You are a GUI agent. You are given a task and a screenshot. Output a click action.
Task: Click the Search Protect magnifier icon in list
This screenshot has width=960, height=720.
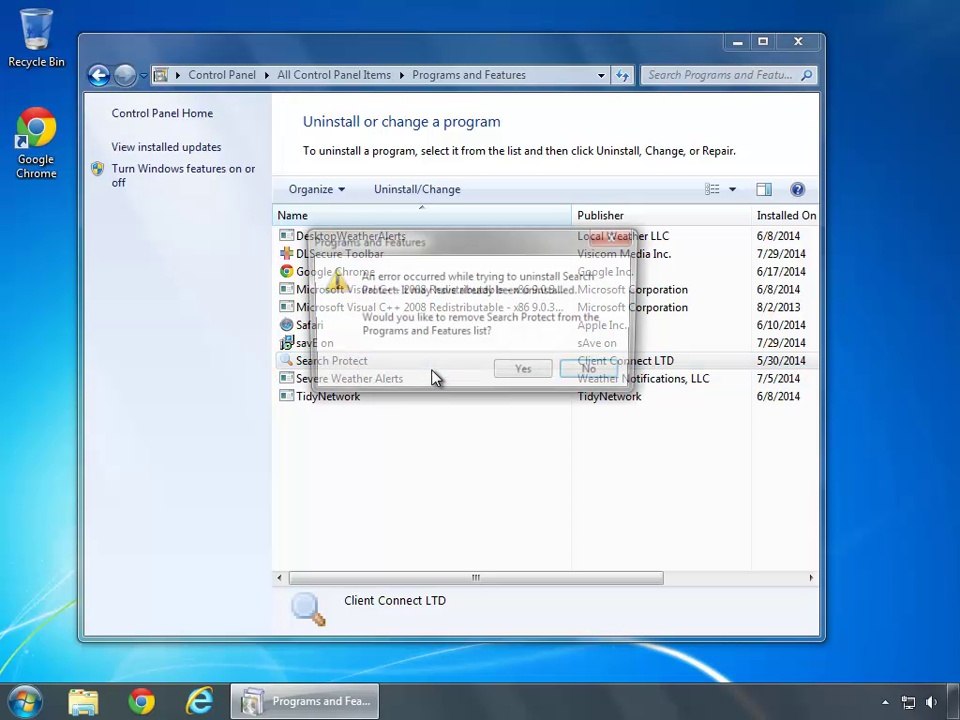pos(286,360)
